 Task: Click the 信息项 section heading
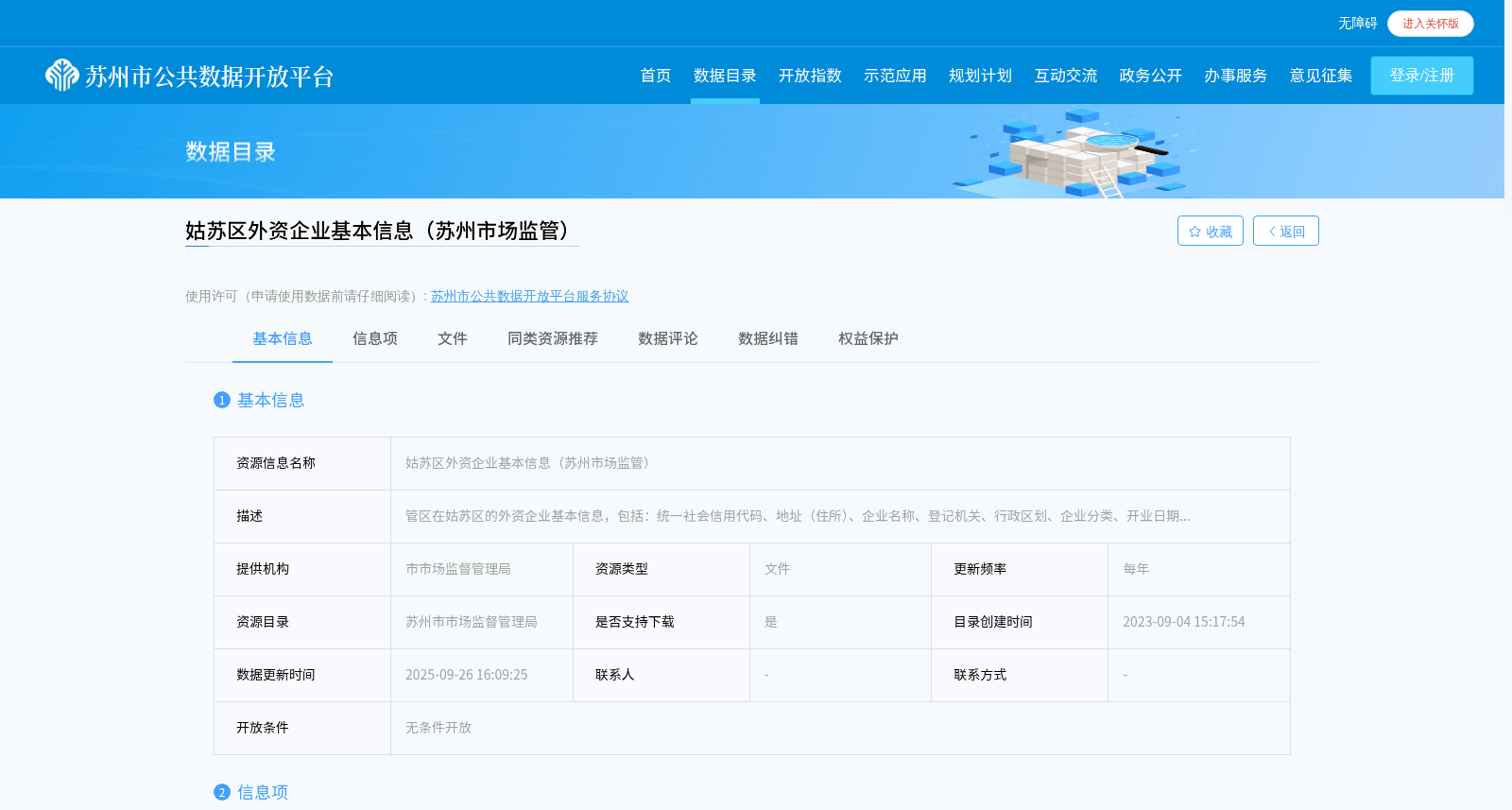[x=263, y=792]
